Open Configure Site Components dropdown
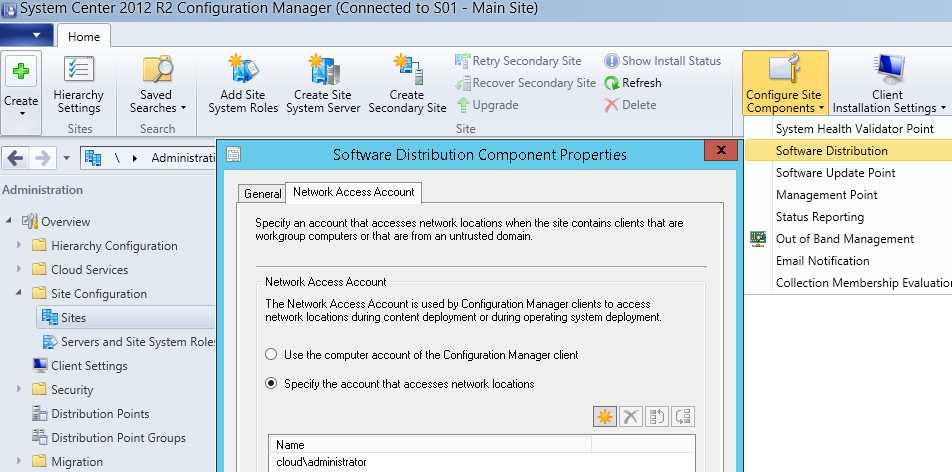This screenshot has height=472, width=952. tap(784, 84)
